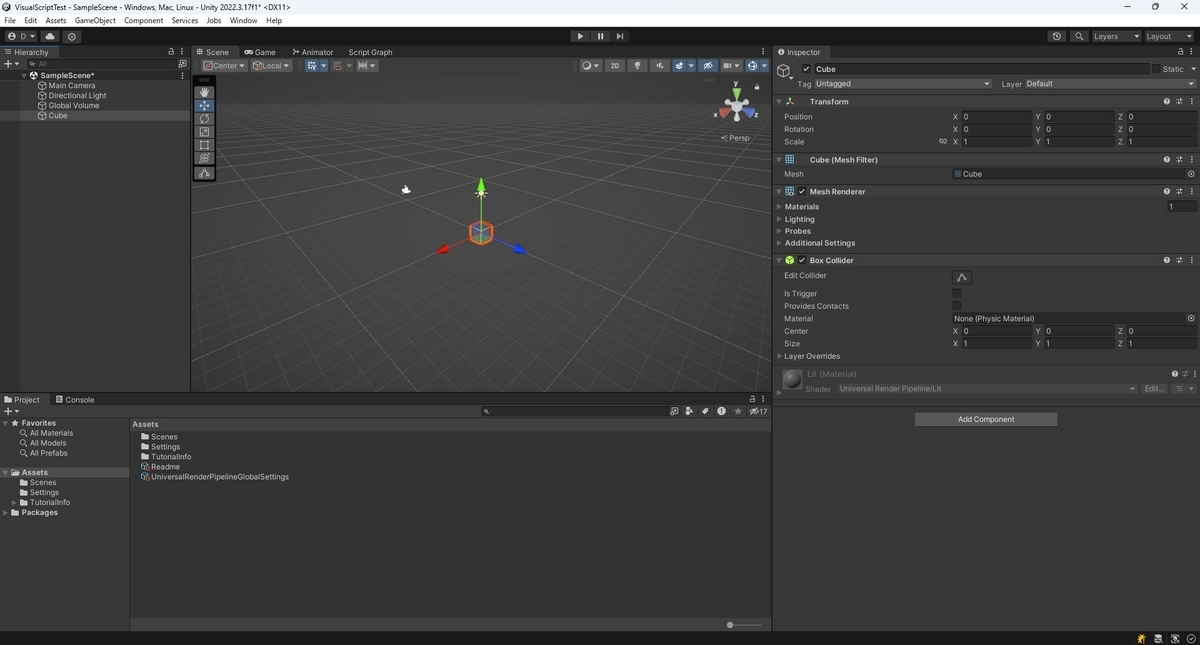Open the Physic Material object picker
1200x645 pixels.
pos(1191,318)
